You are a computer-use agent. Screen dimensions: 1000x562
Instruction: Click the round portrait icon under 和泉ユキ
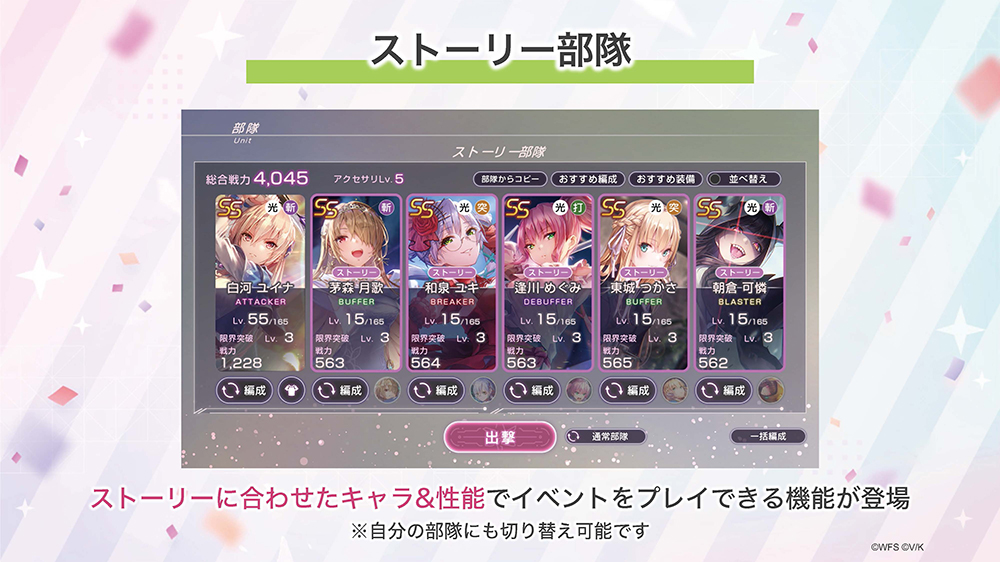(x=483, y=390)
